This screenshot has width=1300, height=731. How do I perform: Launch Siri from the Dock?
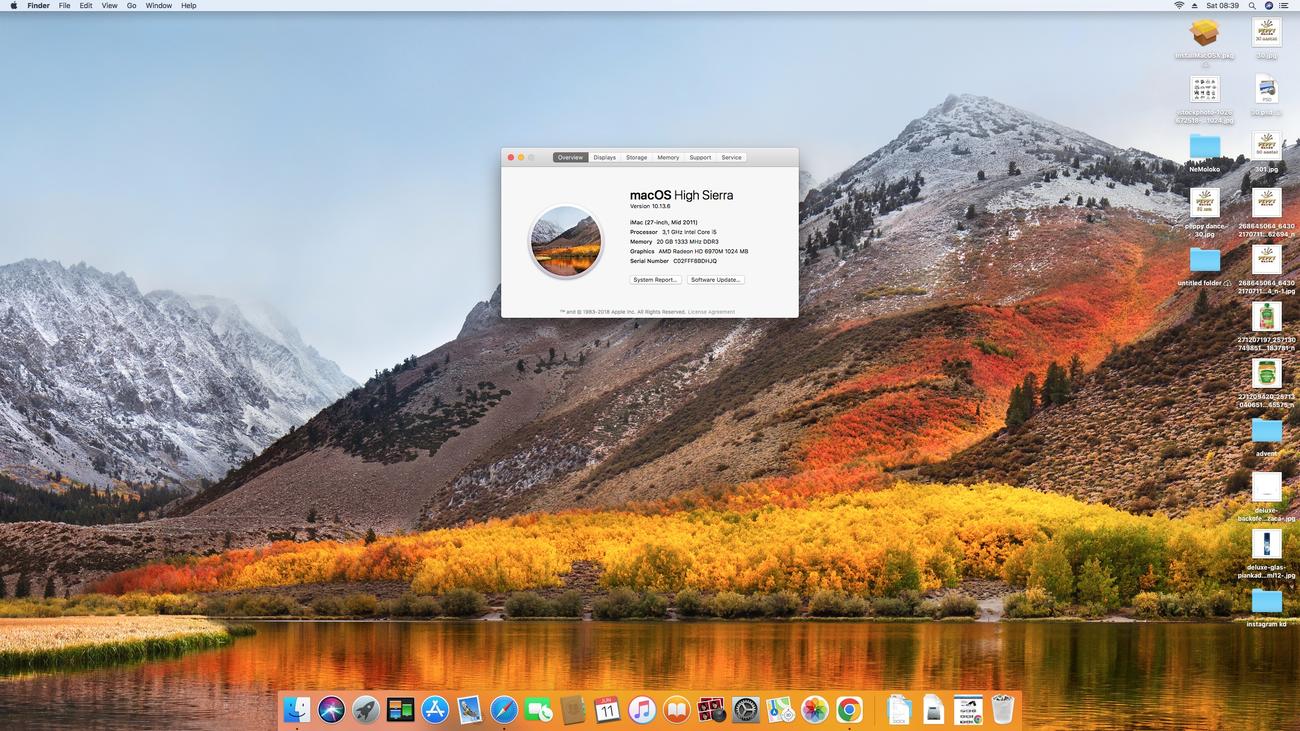pyautogui.click(x=331, y=710)
